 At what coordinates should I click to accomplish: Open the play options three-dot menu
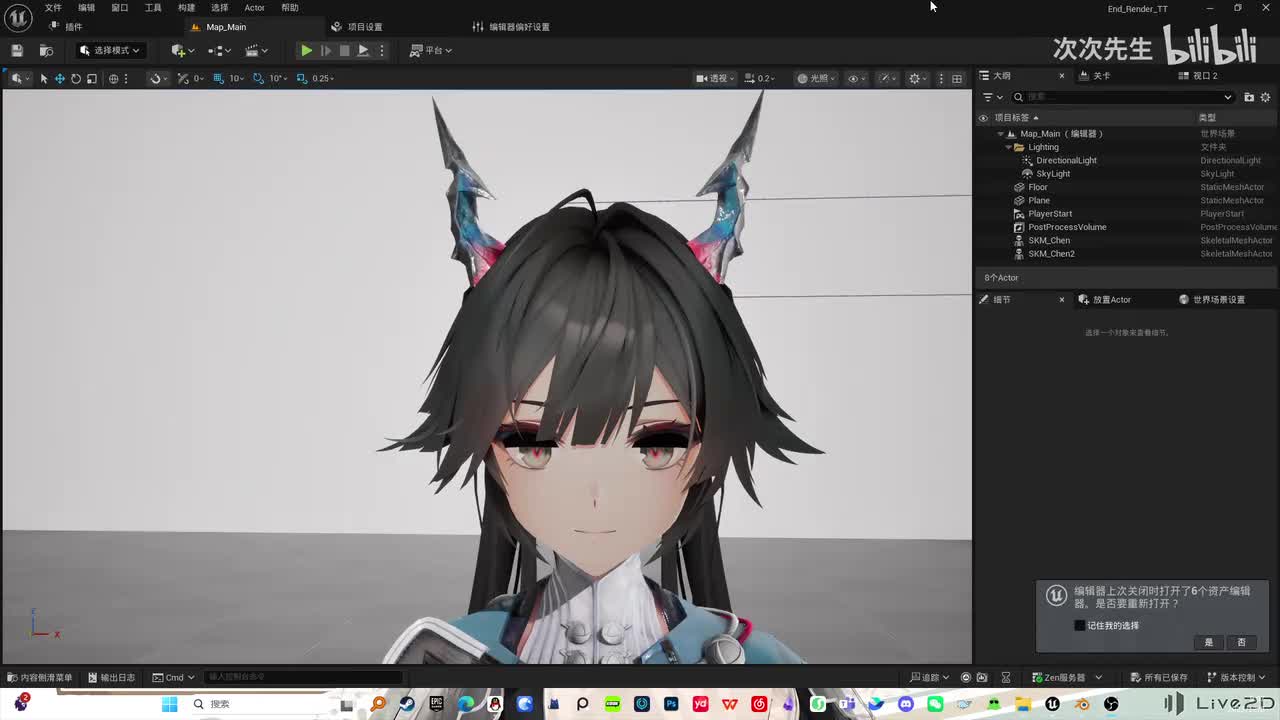tap(381, 50)
